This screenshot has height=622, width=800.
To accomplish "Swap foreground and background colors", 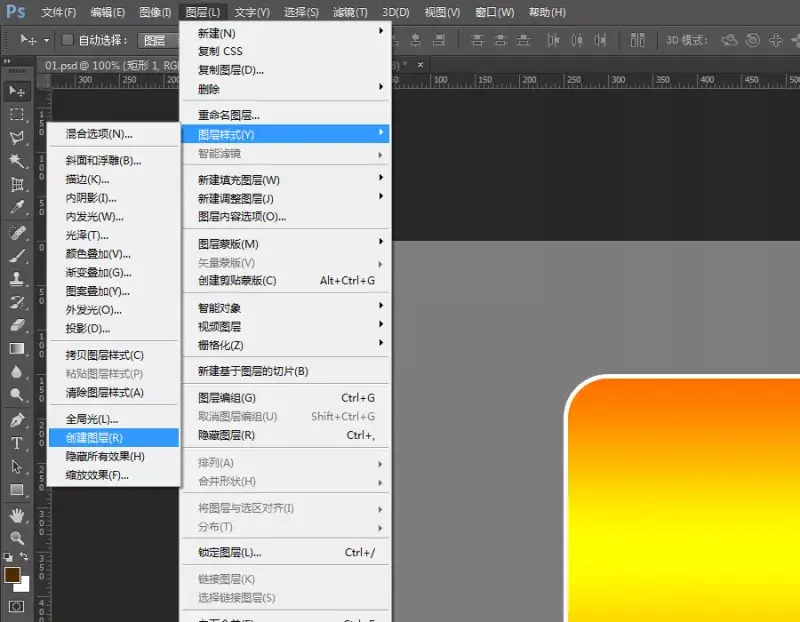I will point(24,556).
